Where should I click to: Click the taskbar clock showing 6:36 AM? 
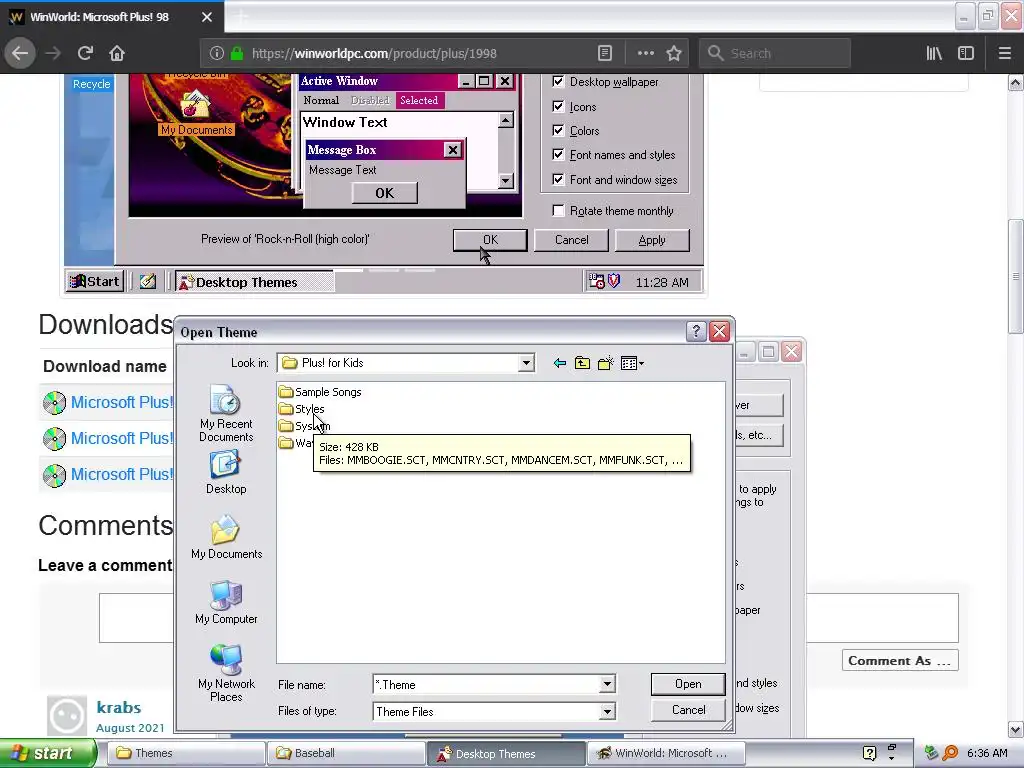(987, 753)
